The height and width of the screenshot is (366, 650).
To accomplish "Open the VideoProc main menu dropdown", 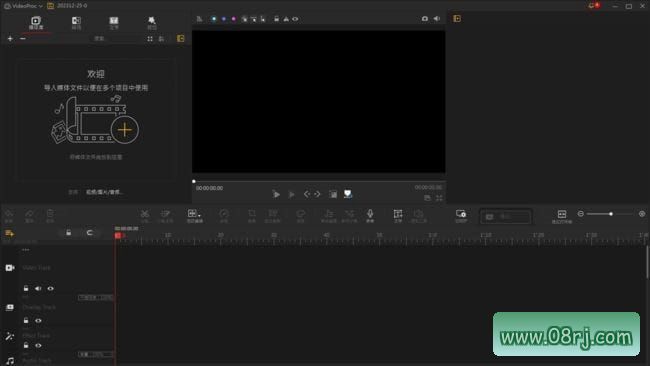I will tap(24, 6).
